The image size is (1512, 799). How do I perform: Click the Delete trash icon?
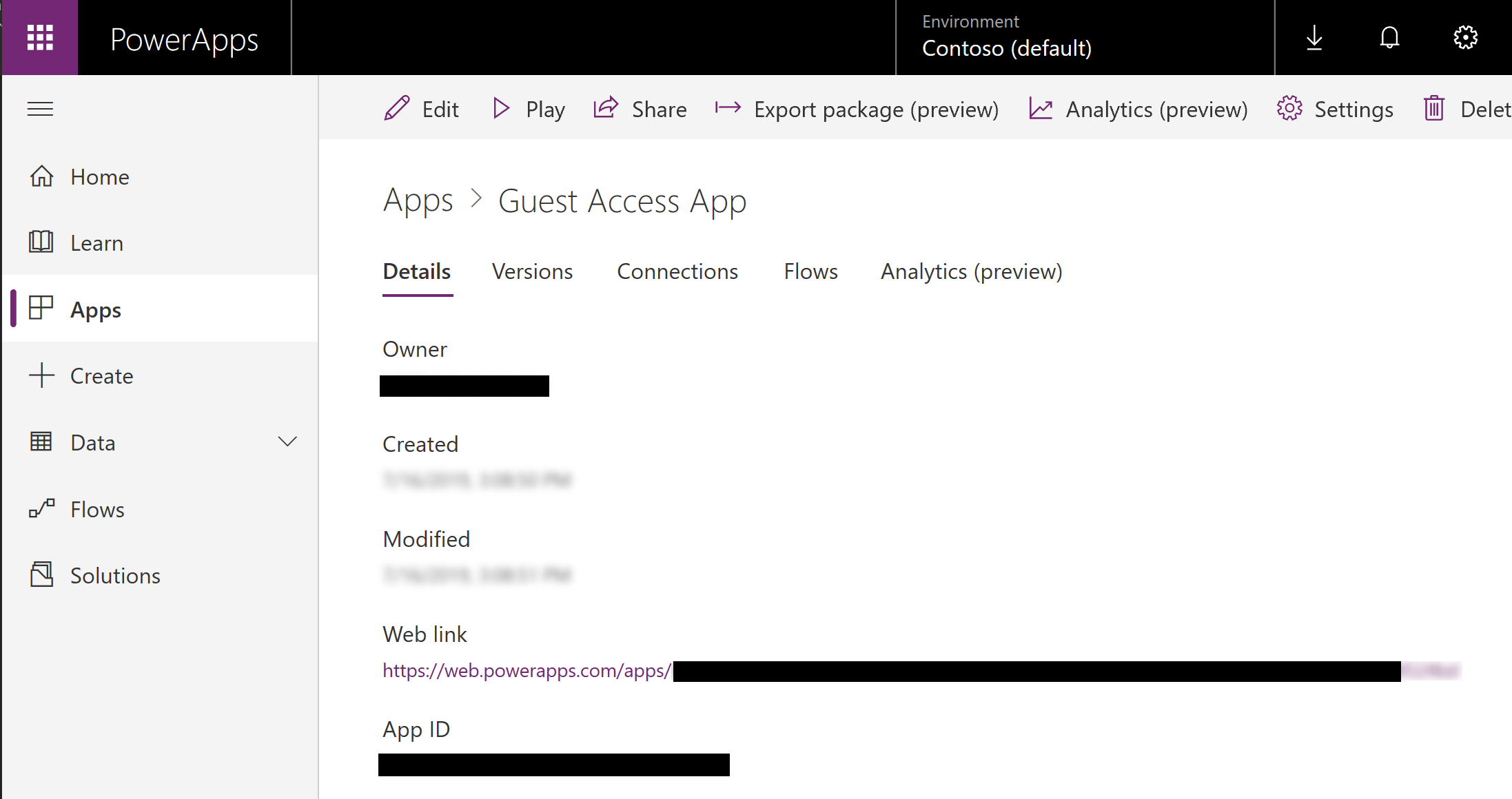click(x=1434, y=109)
